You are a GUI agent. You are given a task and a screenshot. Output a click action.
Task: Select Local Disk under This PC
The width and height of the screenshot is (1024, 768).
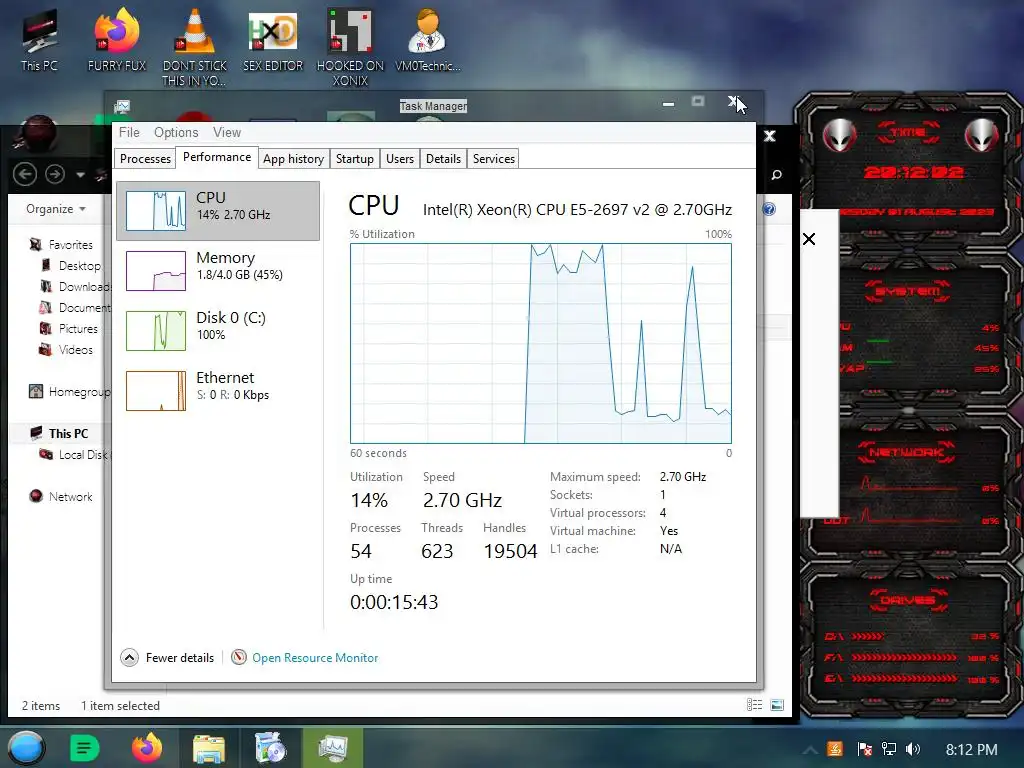point(74,455)
